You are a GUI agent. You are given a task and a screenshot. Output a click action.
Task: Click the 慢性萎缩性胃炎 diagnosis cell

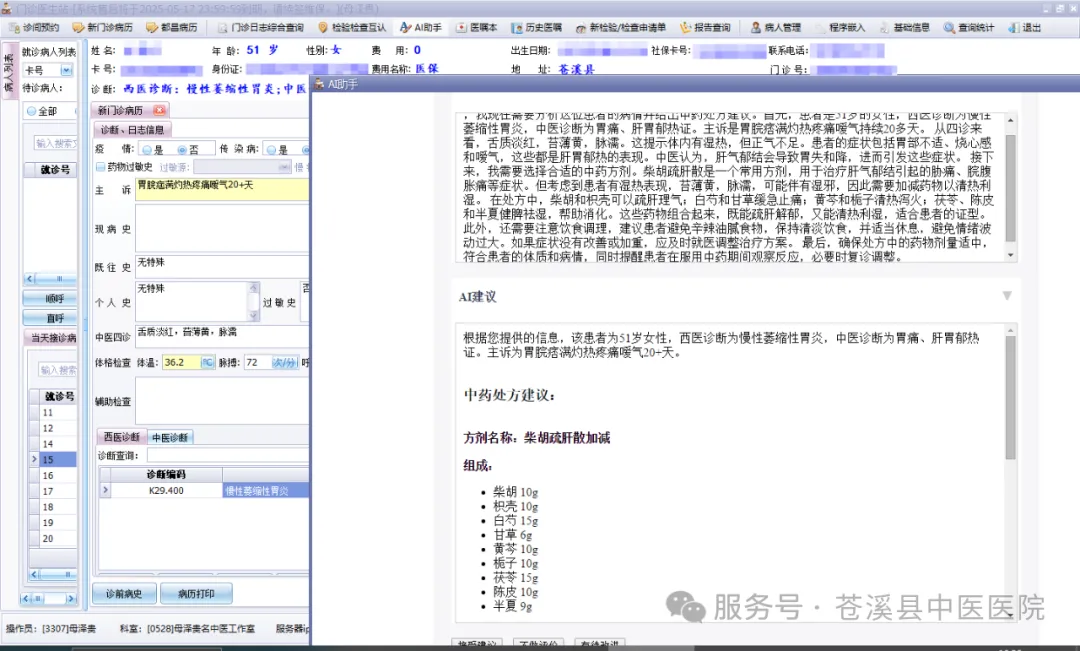pos(266,490)
